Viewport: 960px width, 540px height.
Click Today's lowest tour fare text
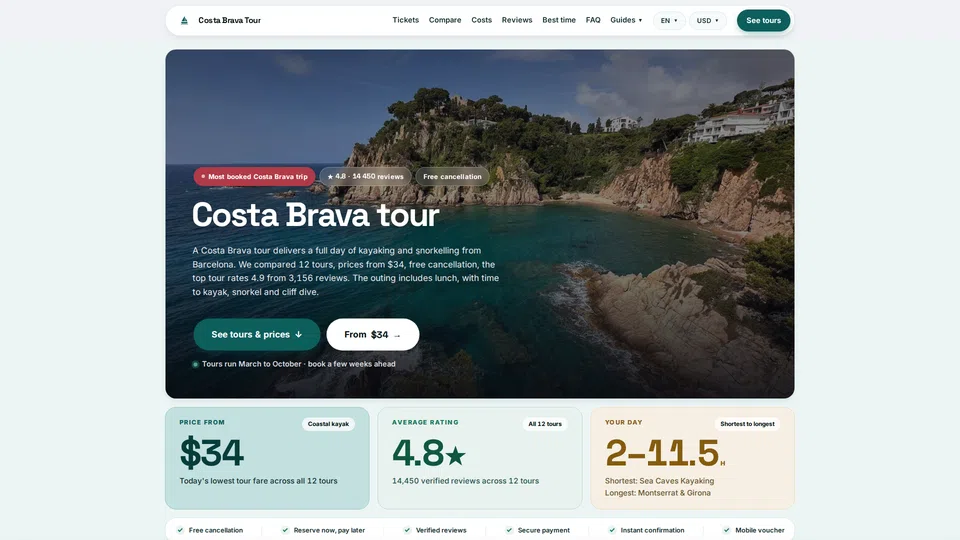point(258,481)
